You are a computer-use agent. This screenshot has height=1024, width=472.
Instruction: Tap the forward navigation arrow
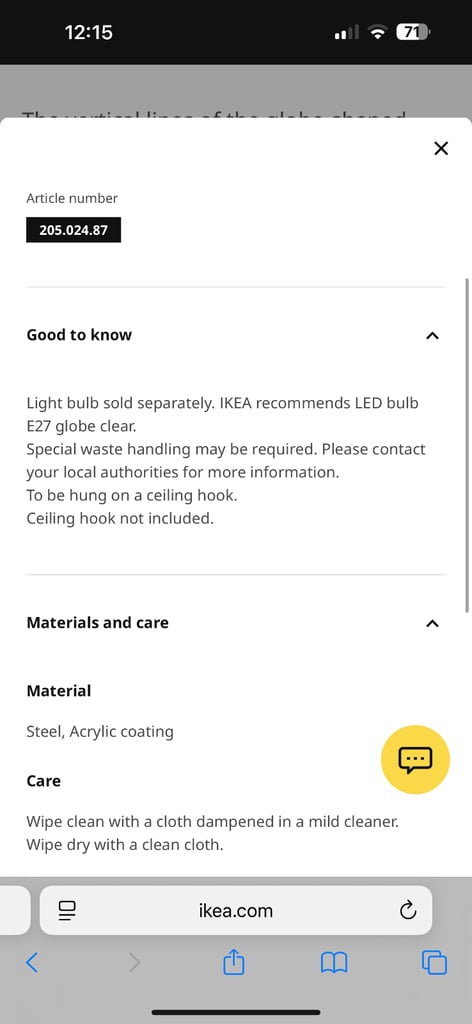pos(134,962)
